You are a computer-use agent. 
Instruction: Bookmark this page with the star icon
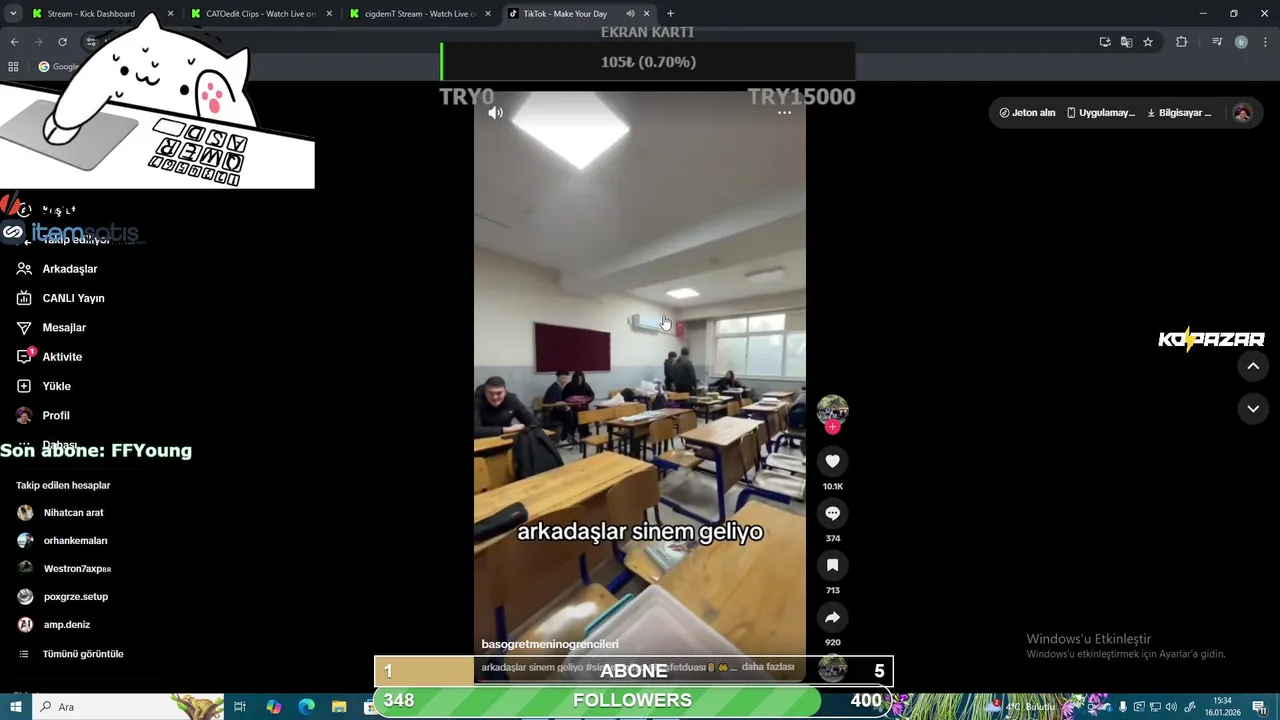1148,42
